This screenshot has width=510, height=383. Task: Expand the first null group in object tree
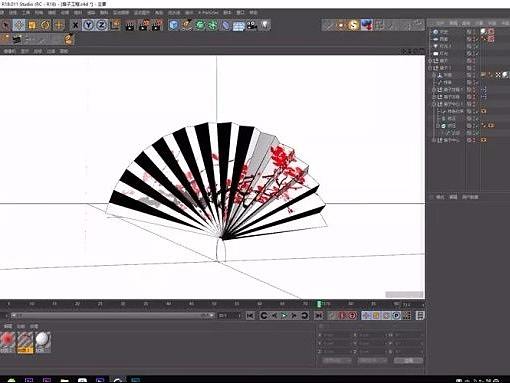(x=431, y=61)
